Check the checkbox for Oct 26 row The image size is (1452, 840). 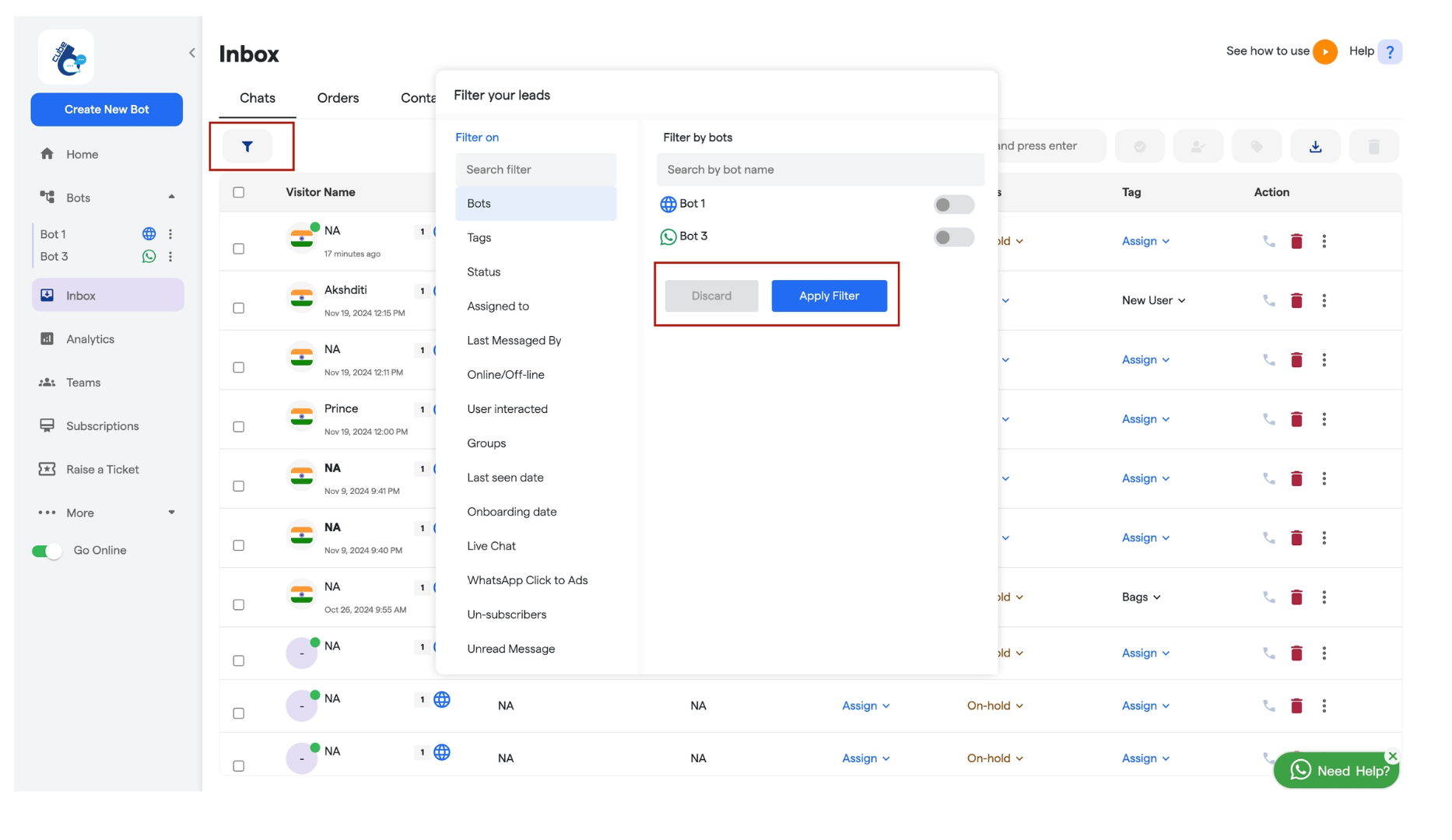pos(239,605)
